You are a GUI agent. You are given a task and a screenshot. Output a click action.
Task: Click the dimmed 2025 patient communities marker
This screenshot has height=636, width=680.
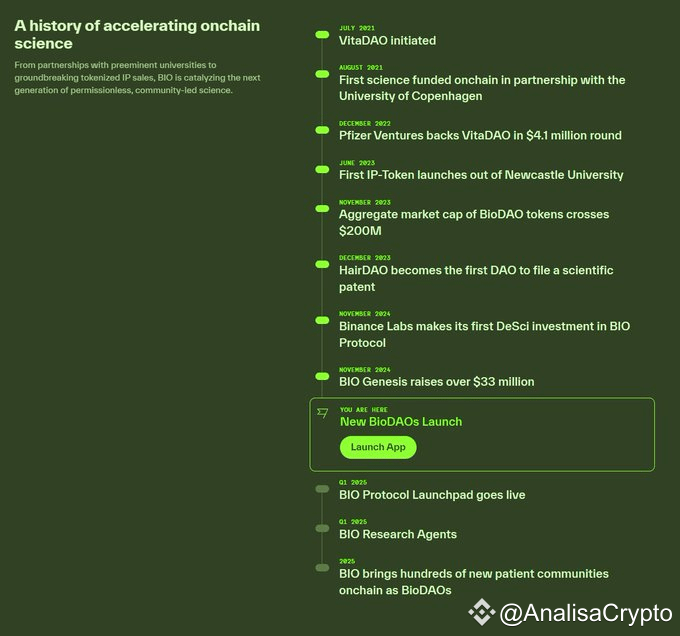pos(322,568)
